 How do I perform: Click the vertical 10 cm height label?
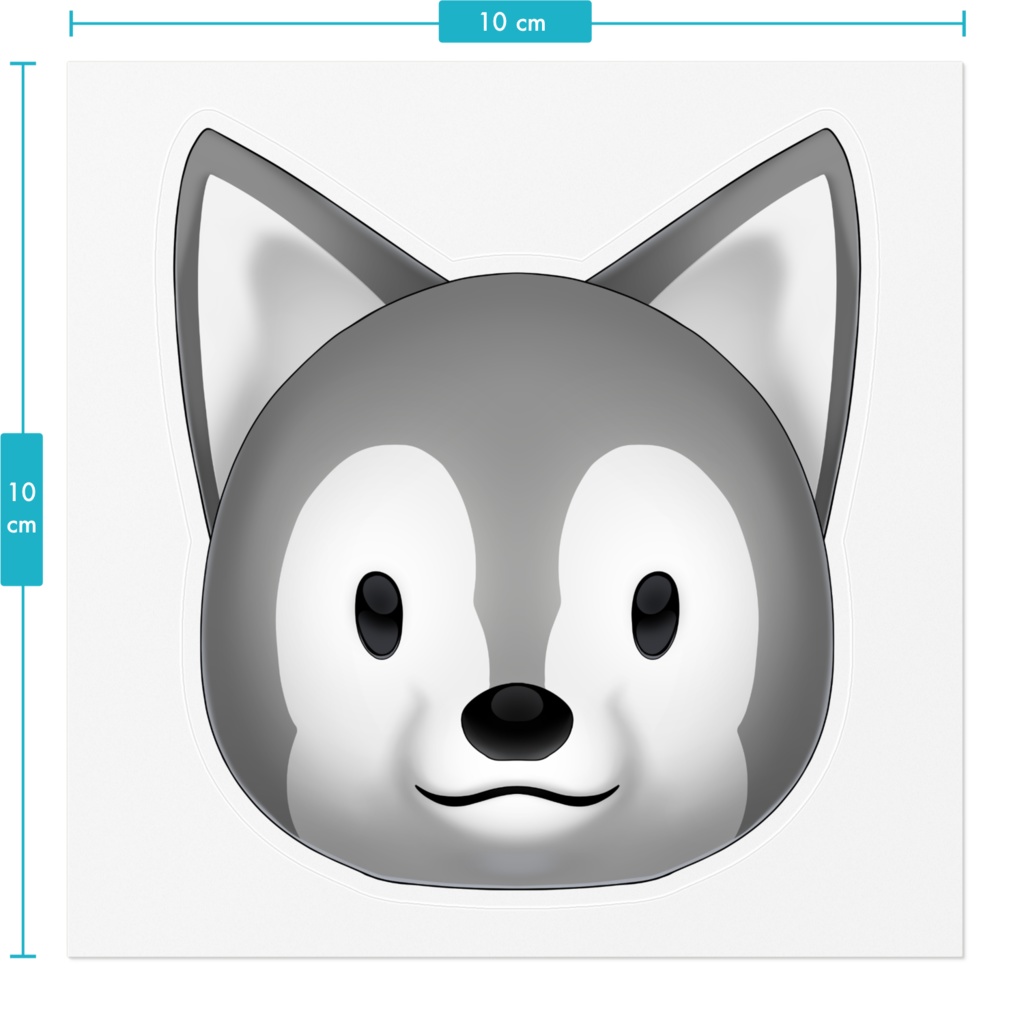coord(22,509)
